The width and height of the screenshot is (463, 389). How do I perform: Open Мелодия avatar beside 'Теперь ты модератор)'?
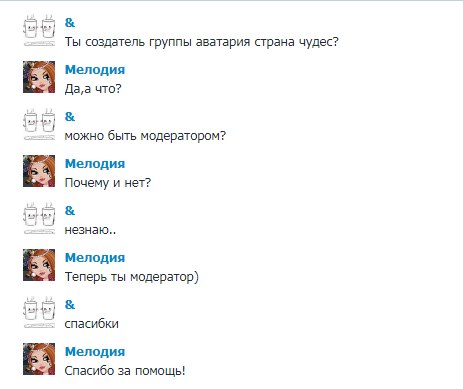pos(39,265)
